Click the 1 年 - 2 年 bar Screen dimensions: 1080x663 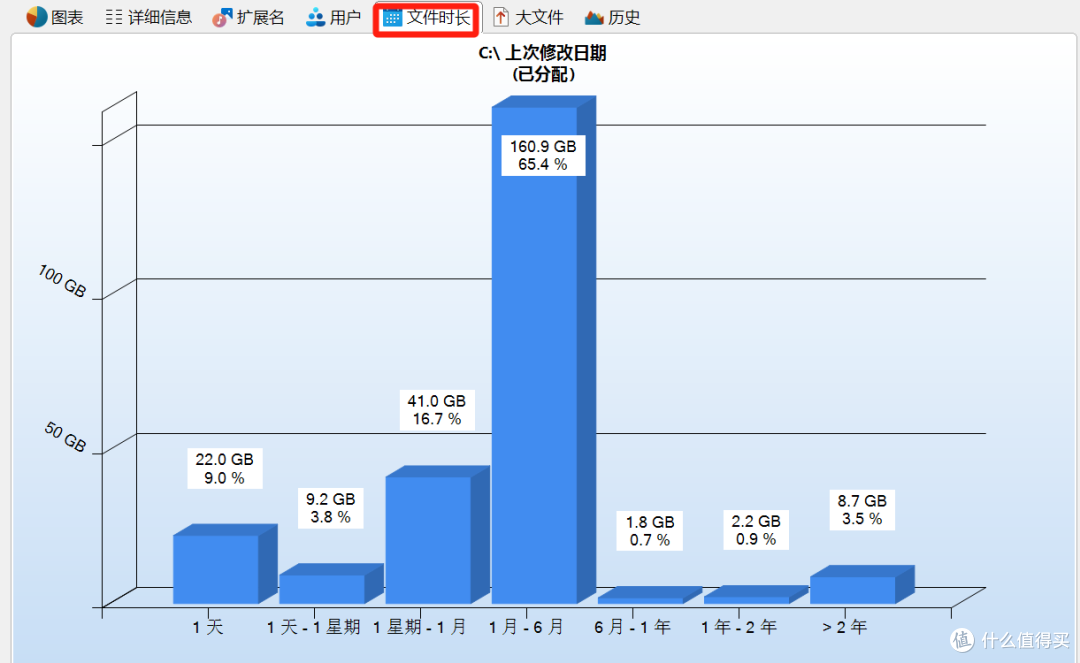[x=756, y=595]
